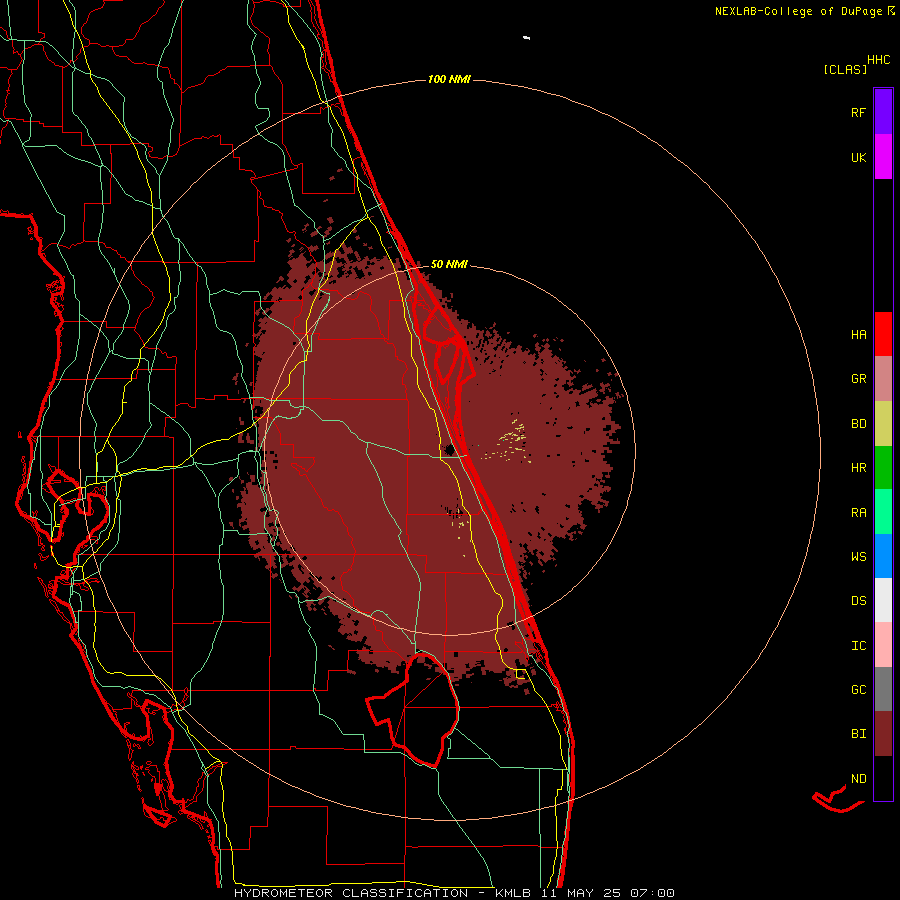Click the IC light pink legend swatch
The width and height of the screenshot is (900, 900).
coord(883,645)
